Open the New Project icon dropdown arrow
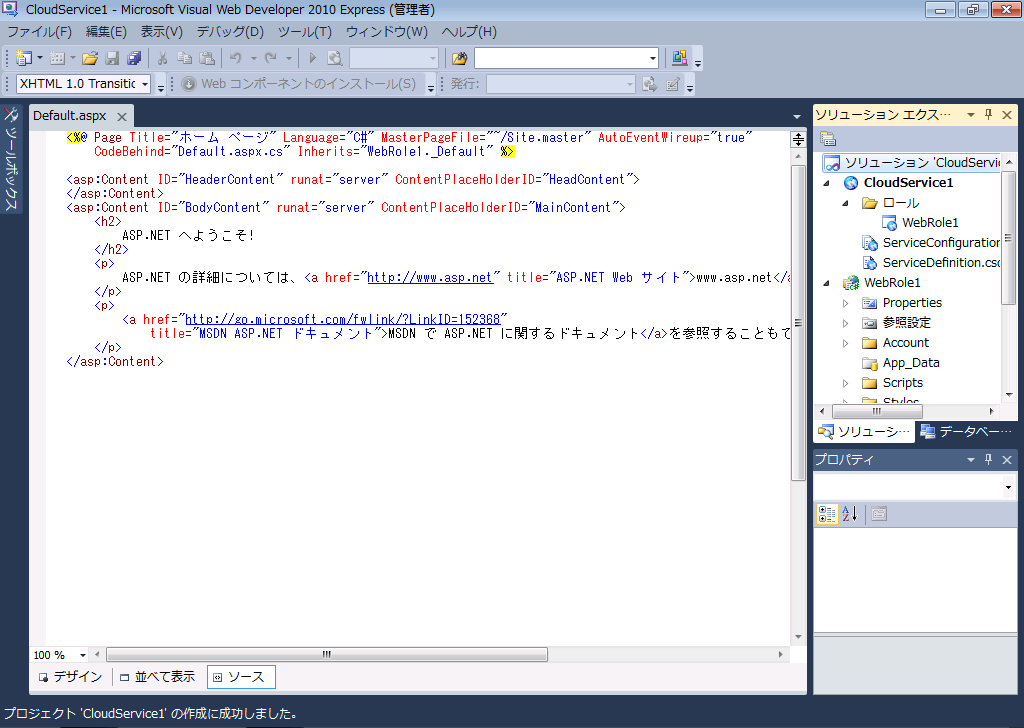1024x728 pixels. pyautogui.click(x=40, y=58)
